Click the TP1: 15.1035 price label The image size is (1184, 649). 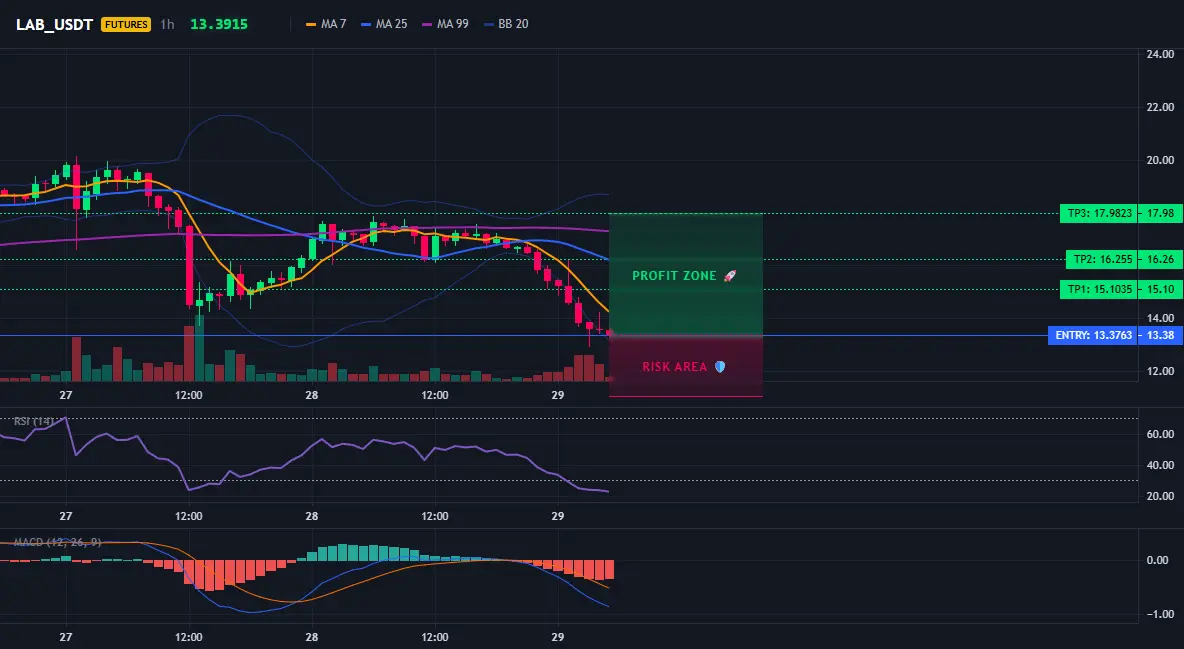[x=1099, y=289]
